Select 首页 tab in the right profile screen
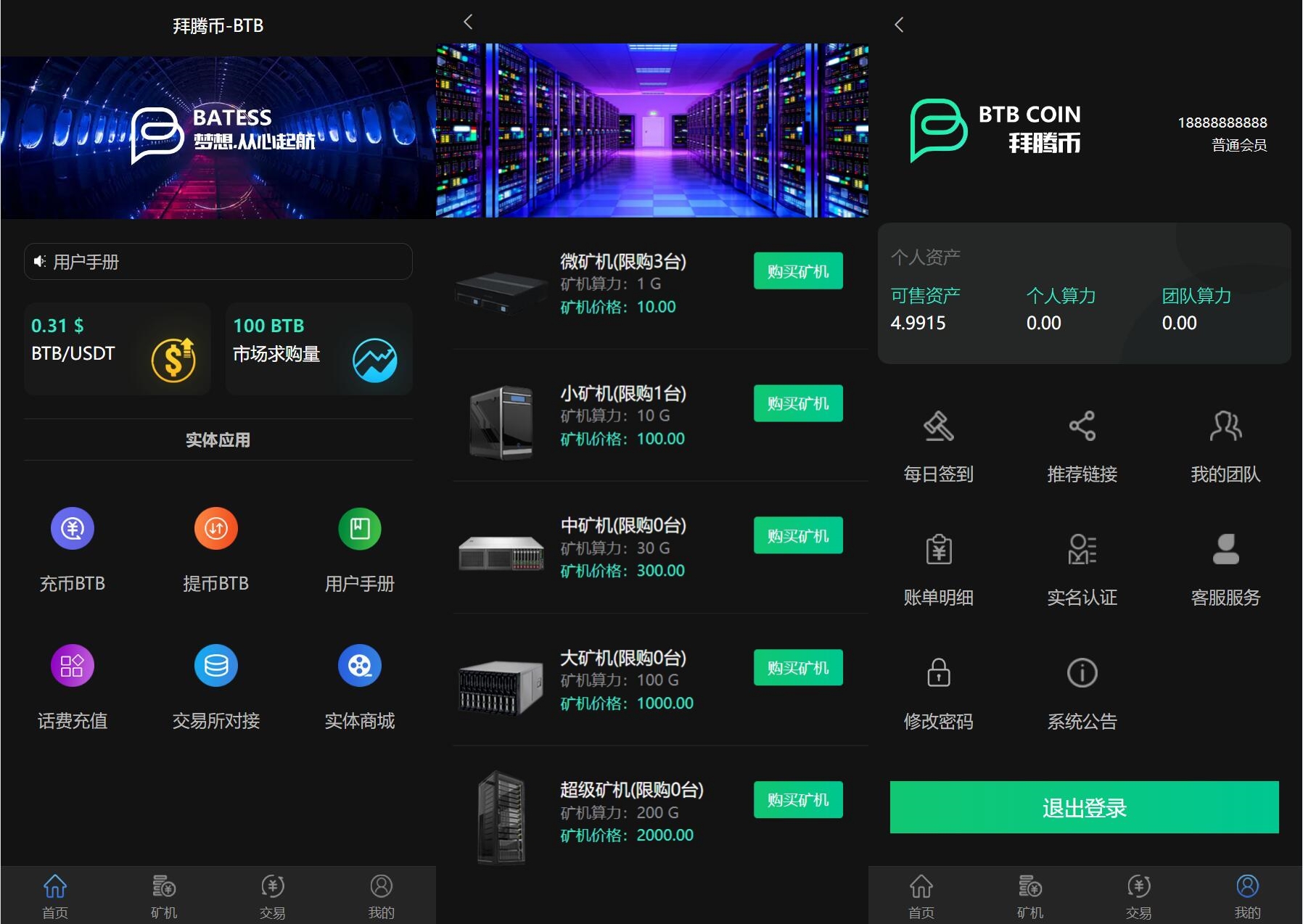The width and height of the screenshot is (1303, 924). (921, 896)
